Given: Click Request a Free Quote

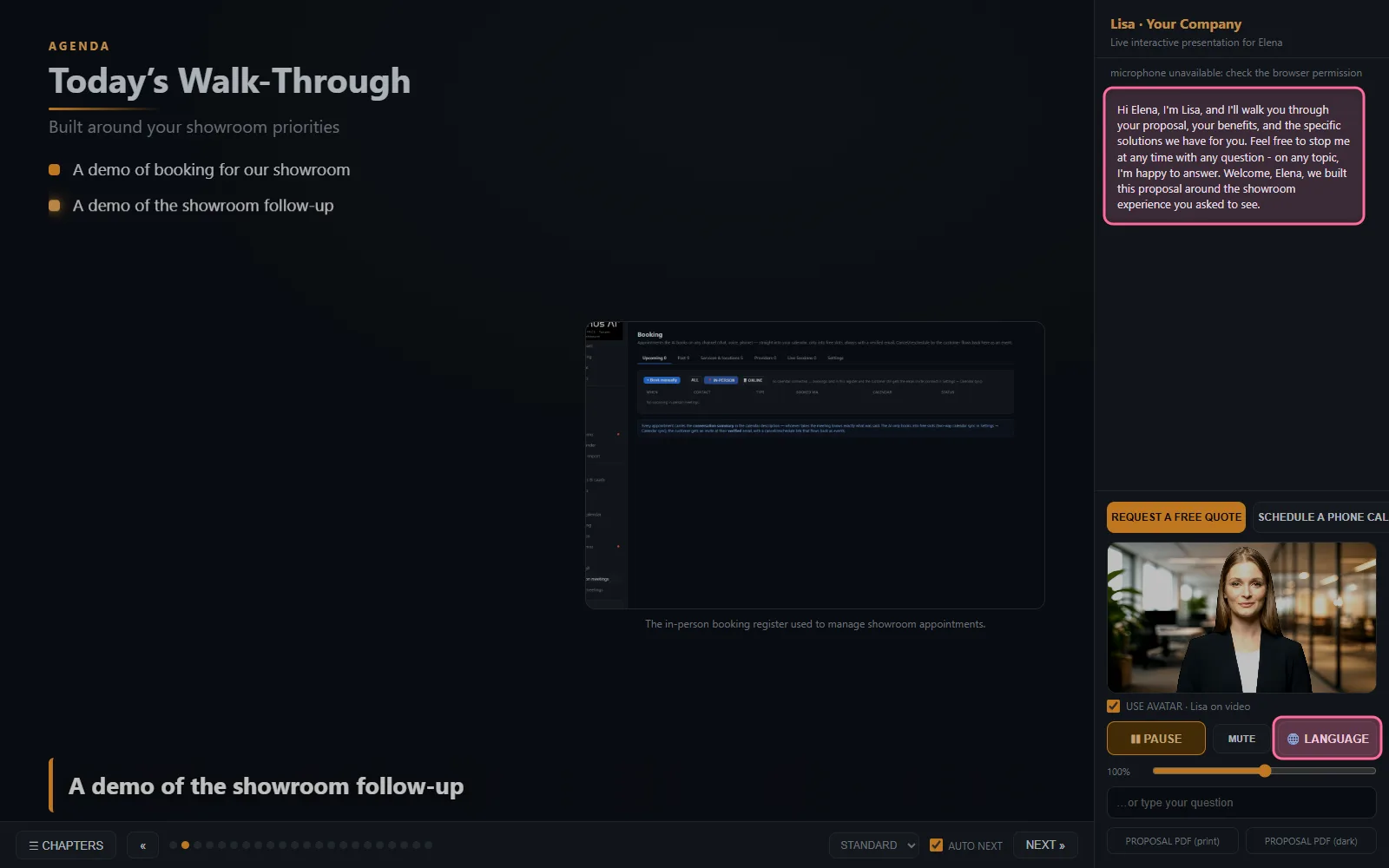Looking at the screenshot, I should (x=1176, y=517).
